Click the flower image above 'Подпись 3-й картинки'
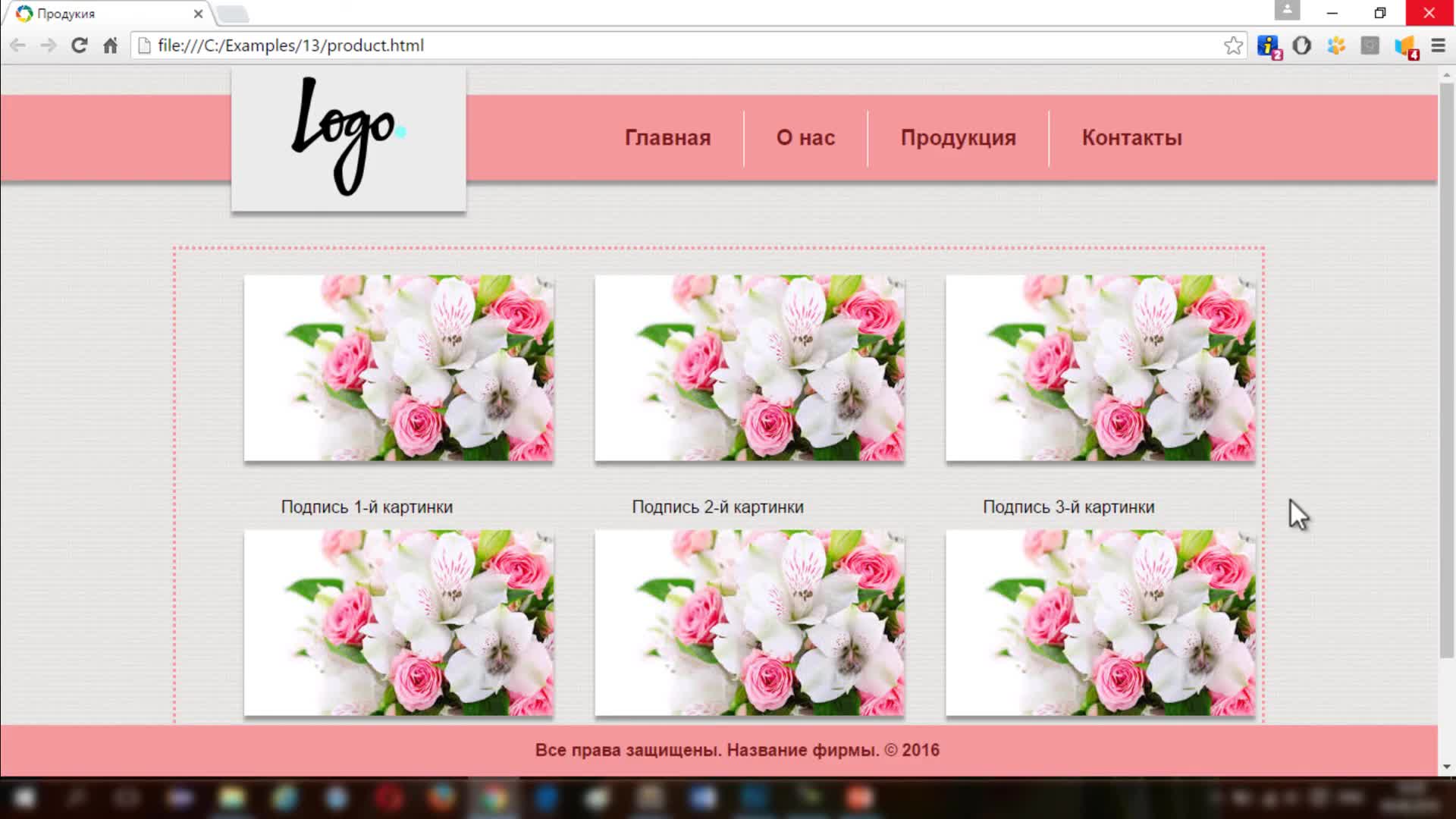 click(1100, 368)
